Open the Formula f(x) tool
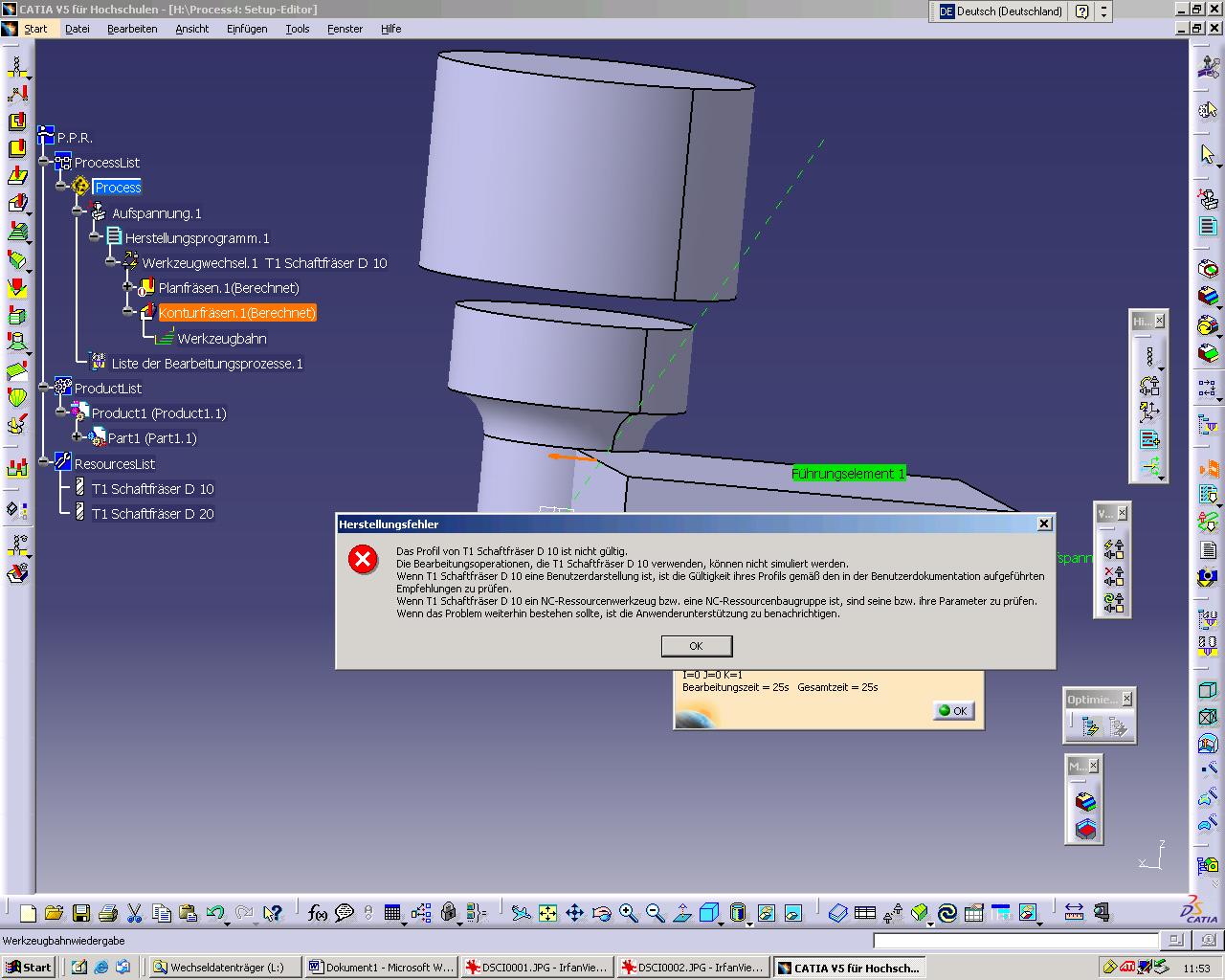The image size is (1225, 980). click(318, 913)
